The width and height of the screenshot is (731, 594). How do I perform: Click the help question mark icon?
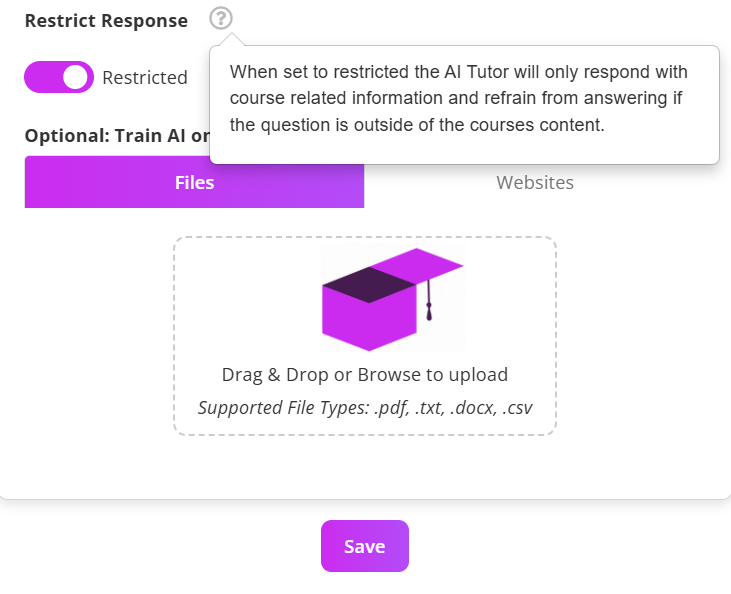(221, 18)
